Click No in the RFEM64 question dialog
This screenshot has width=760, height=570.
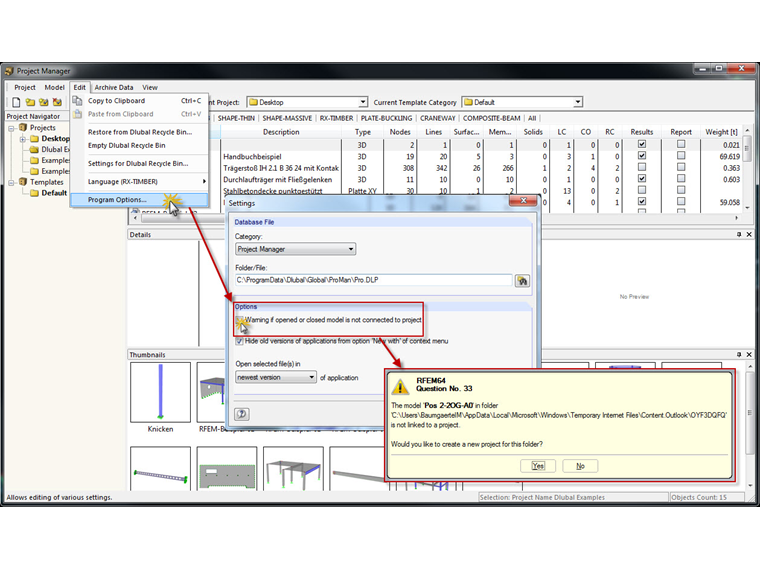tap(580, 466)
